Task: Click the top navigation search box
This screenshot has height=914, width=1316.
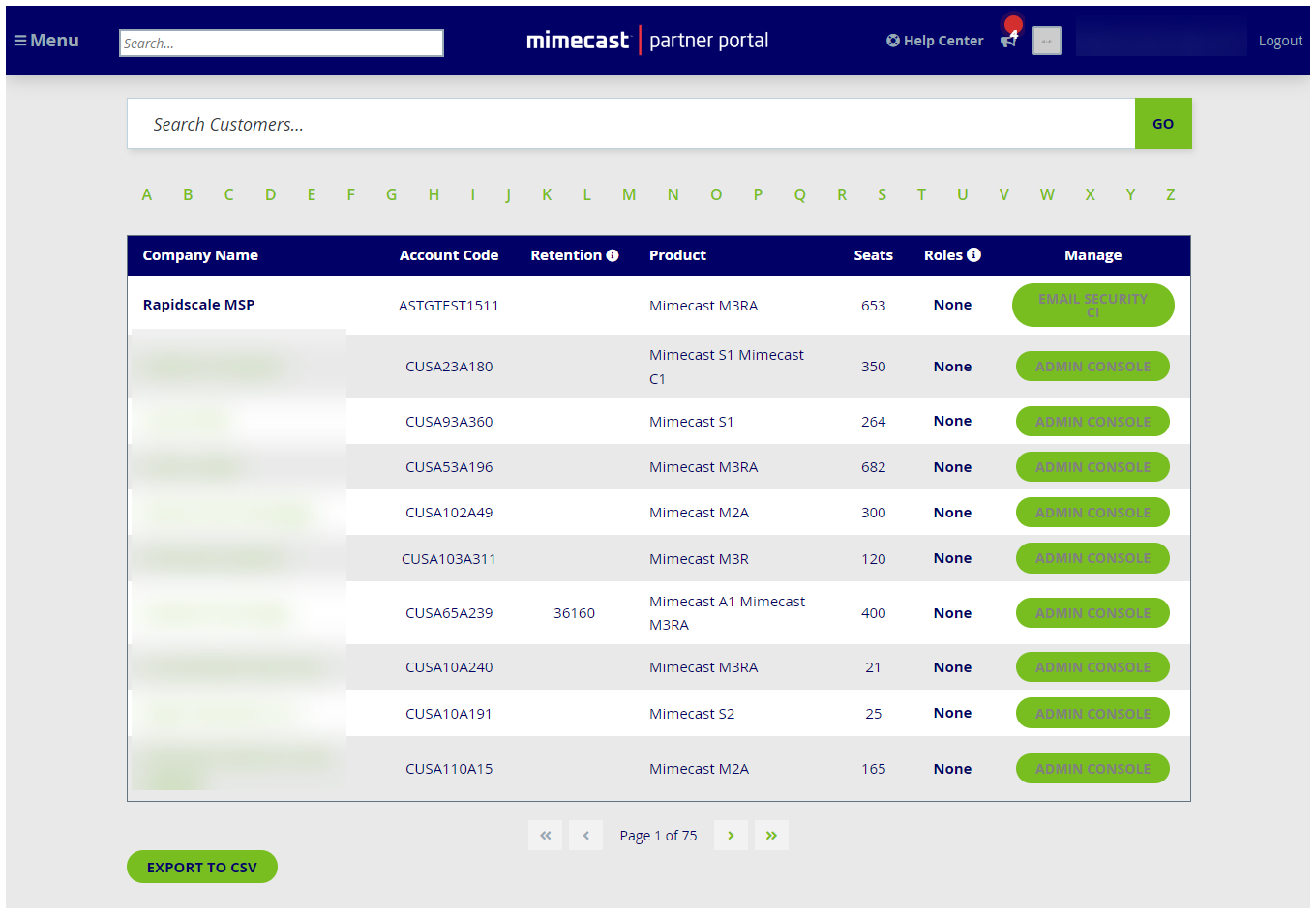Action: pyautogui.click(x=281, y=43)
